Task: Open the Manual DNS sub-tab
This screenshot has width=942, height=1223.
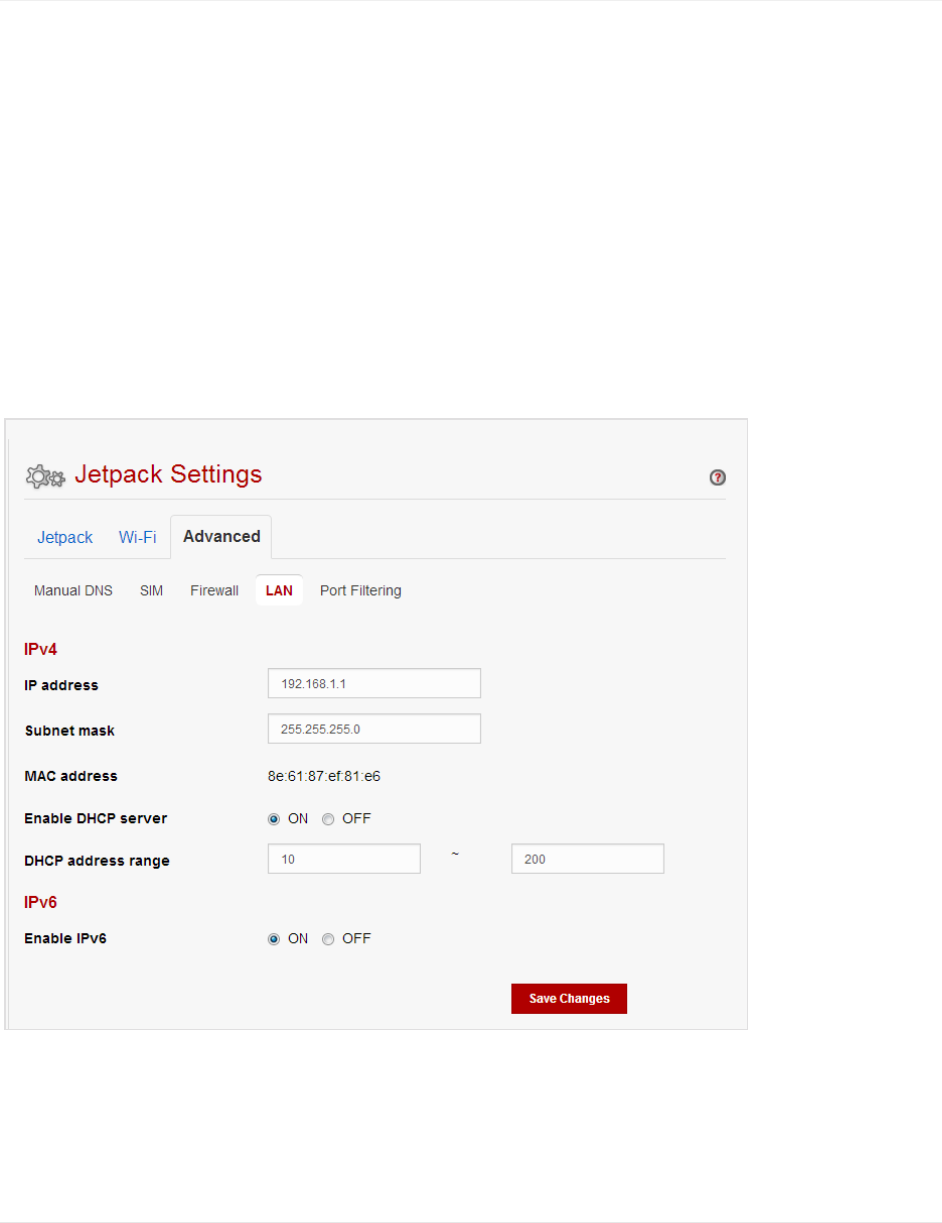Action: [x=73, y=591]
